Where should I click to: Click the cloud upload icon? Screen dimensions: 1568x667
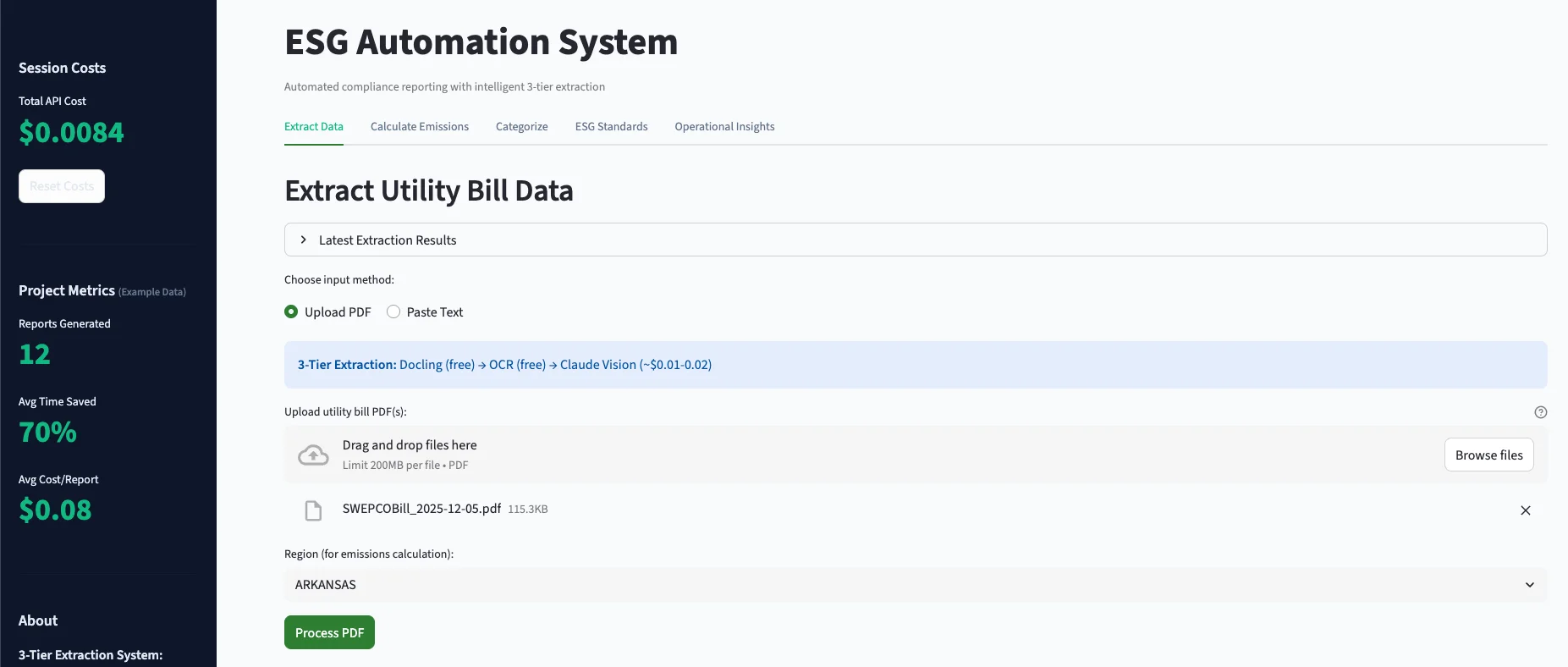[313, 455]
